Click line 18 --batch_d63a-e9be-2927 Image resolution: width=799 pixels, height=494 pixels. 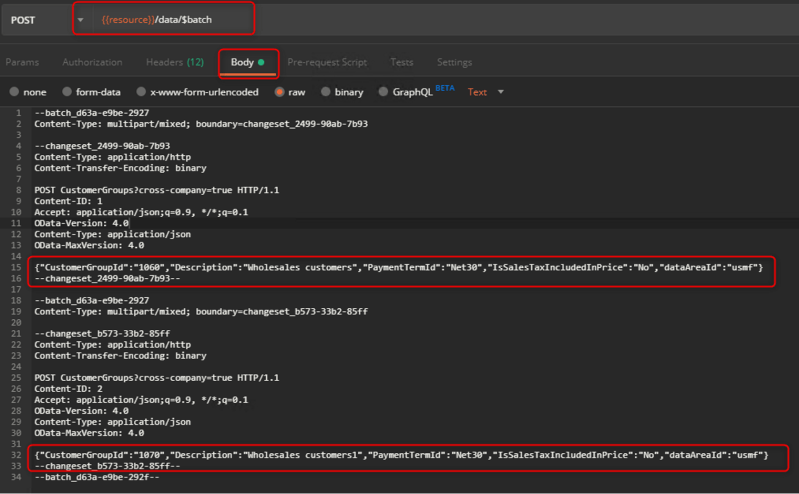click(x=92, y=301)
